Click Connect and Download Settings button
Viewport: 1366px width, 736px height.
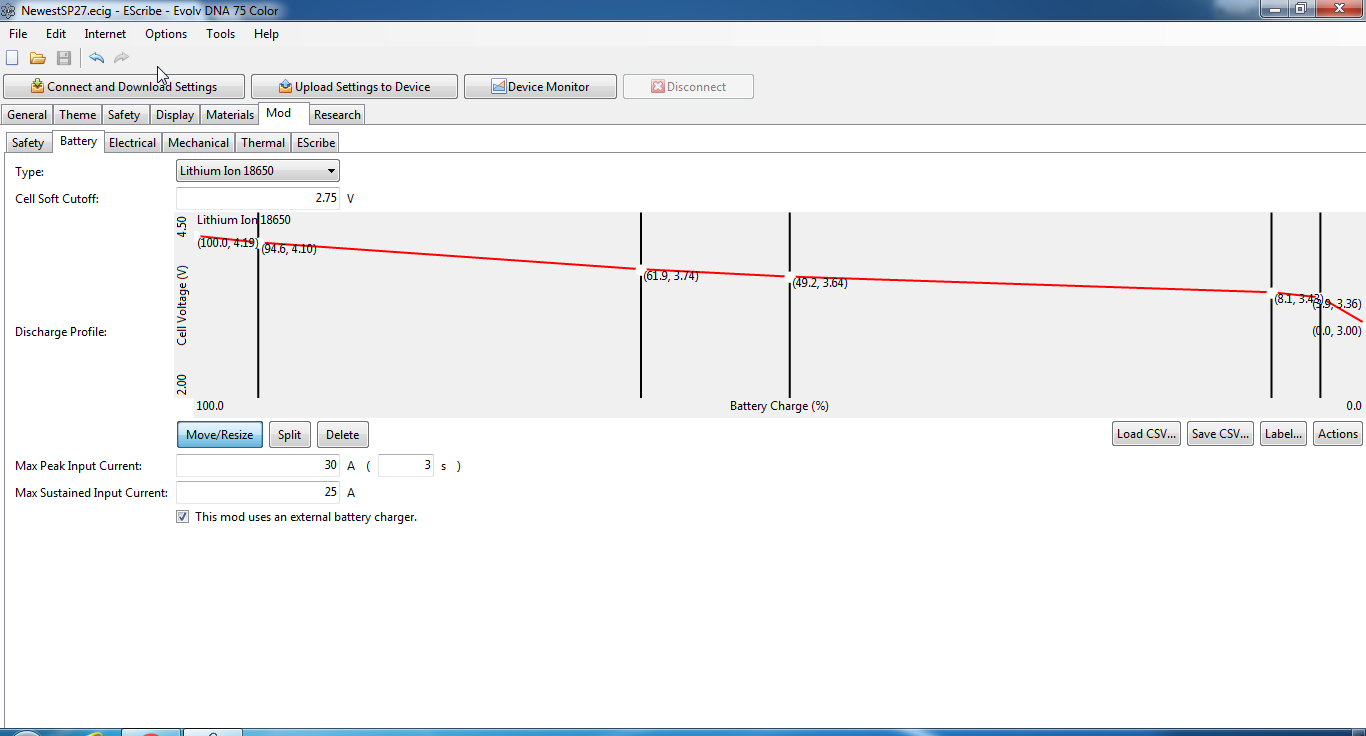(124, 87)
